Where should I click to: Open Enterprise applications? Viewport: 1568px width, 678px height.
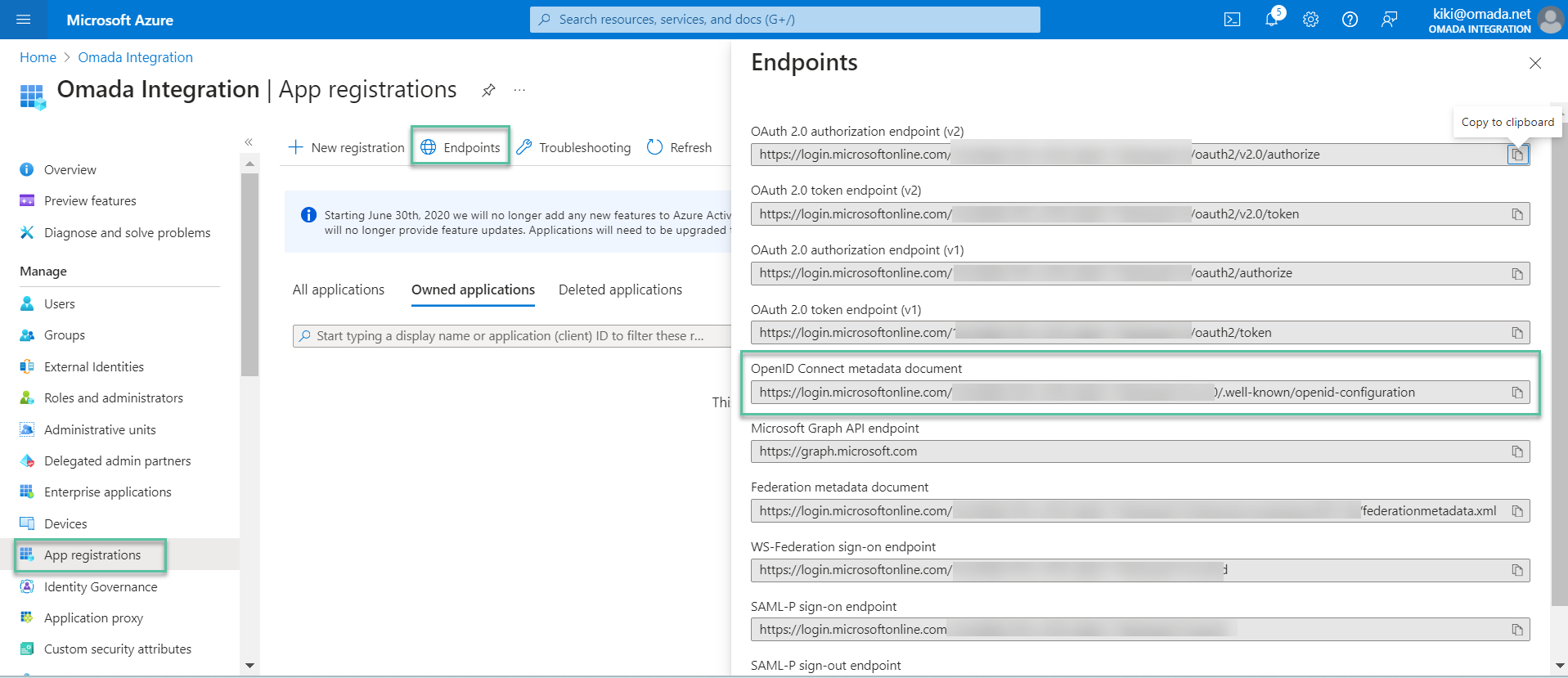coord(108,492)
